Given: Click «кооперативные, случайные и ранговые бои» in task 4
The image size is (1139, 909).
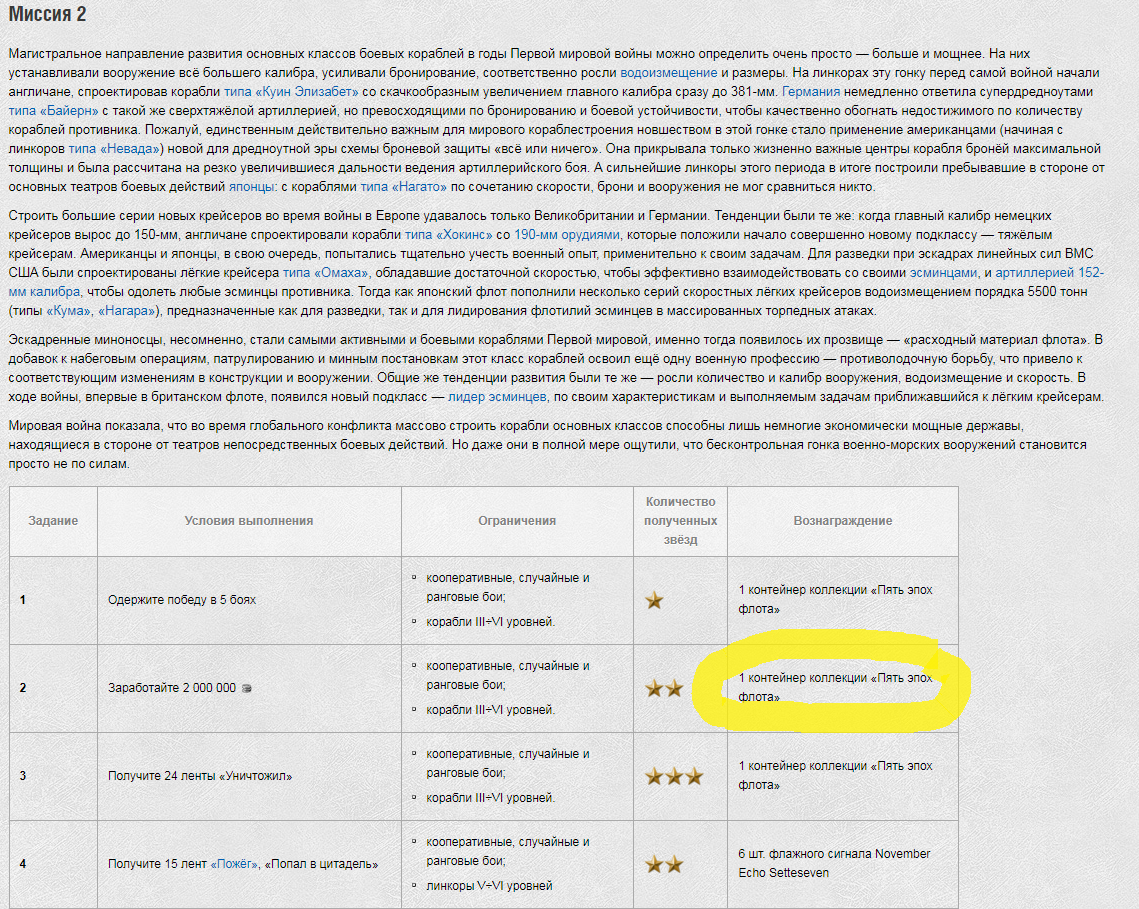Looking at the screenshot, I should pyautogui.click(x=508, y=851).
